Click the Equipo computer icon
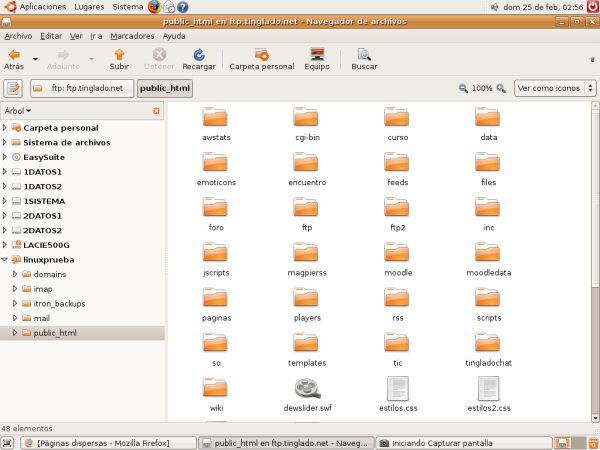Screen dimensions: 600x450 coord(317,59)
